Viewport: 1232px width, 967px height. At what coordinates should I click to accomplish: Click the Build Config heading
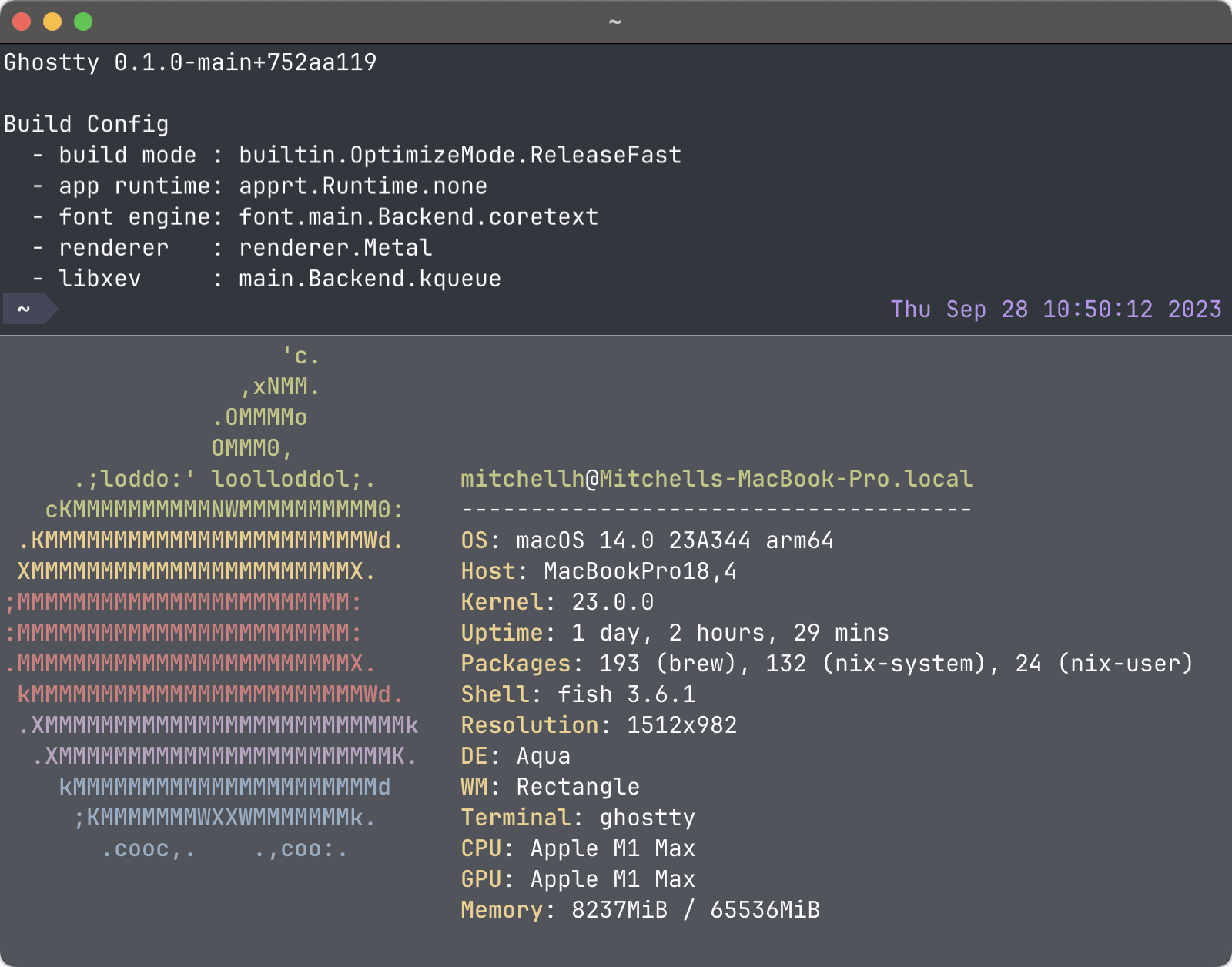coord(86,124)
